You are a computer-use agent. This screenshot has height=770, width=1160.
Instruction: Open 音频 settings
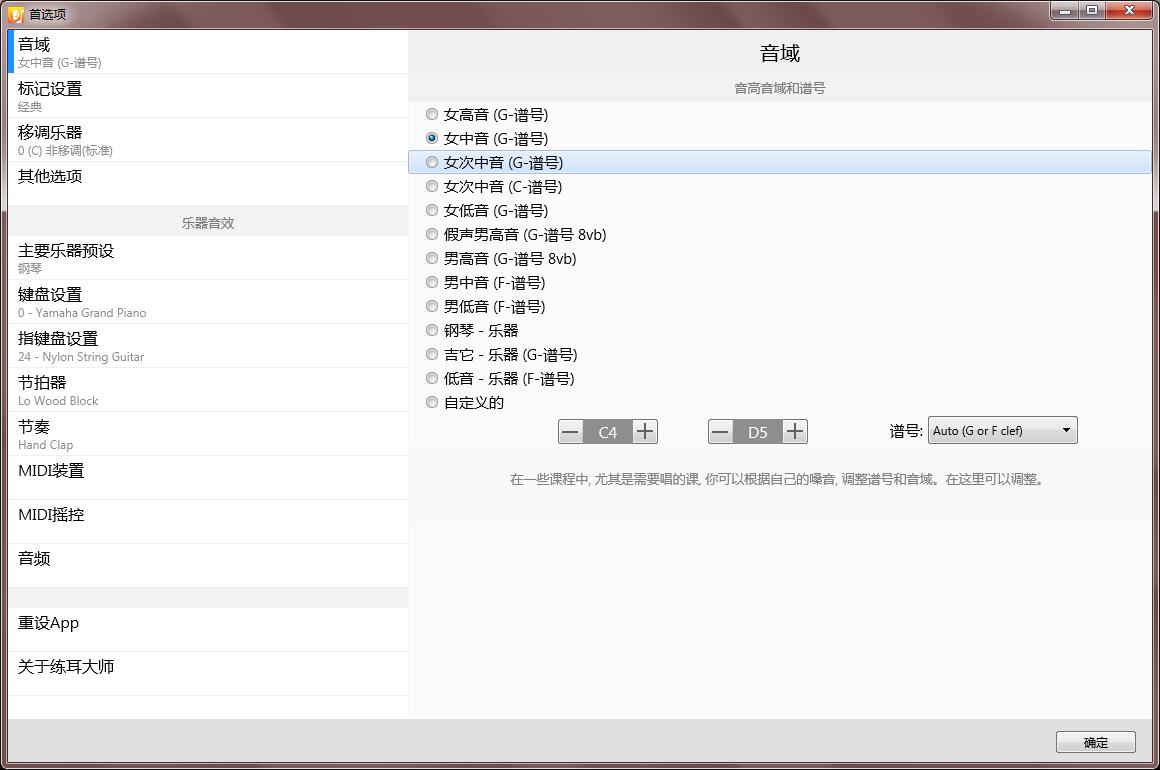coord(209,566)
